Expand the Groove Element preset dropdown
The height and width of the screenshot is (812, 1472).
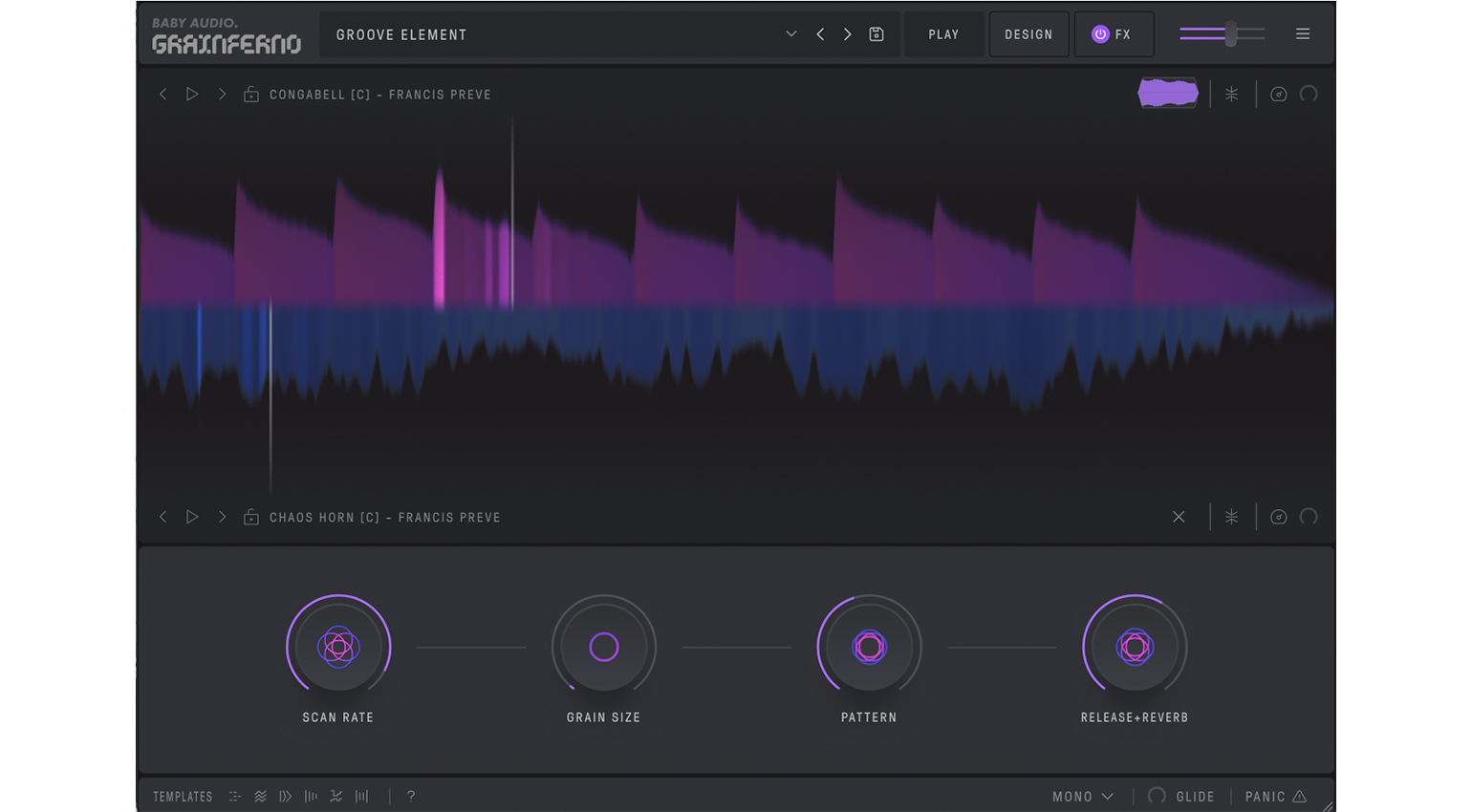pyautogui.click(x=790, y=34)
